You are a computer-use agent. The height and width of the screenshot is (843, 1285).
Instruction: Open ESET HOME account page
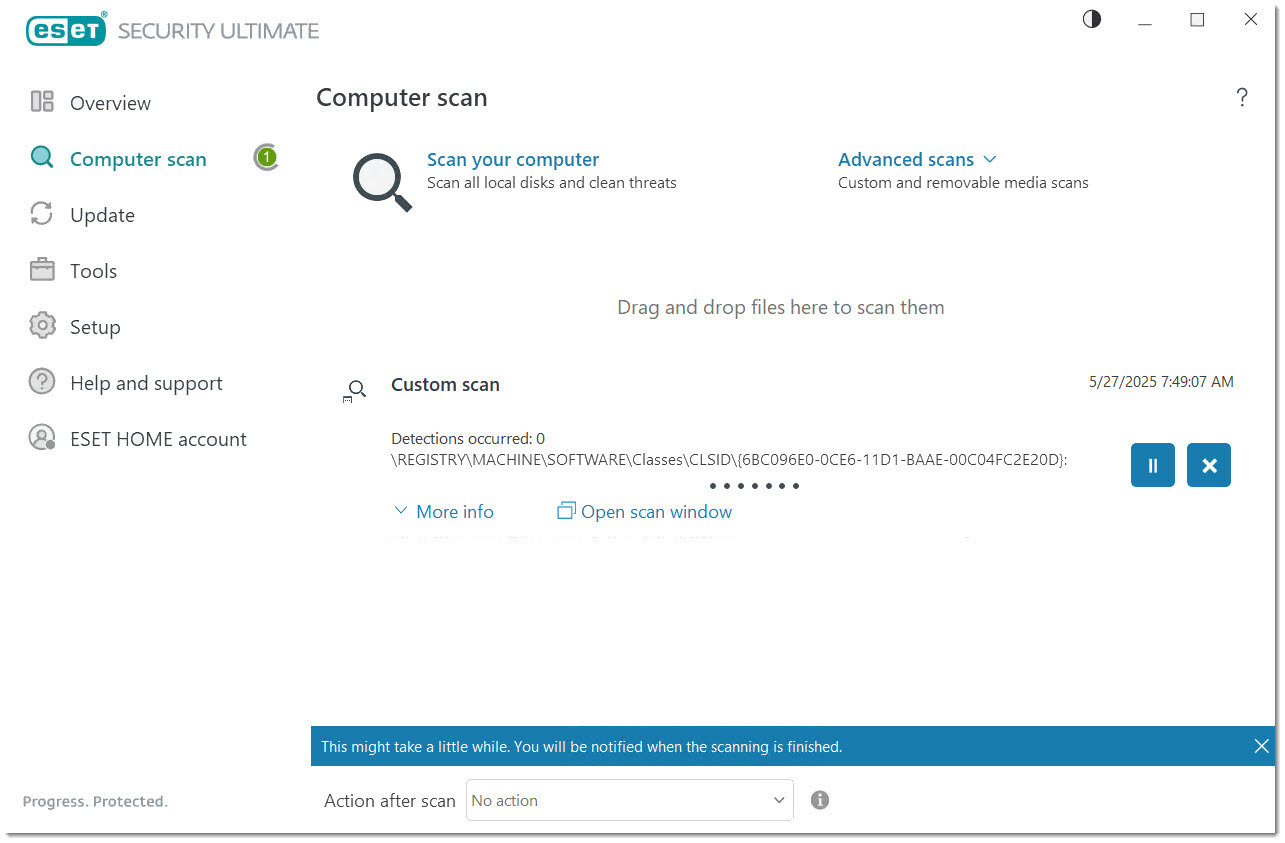[158, 439]
